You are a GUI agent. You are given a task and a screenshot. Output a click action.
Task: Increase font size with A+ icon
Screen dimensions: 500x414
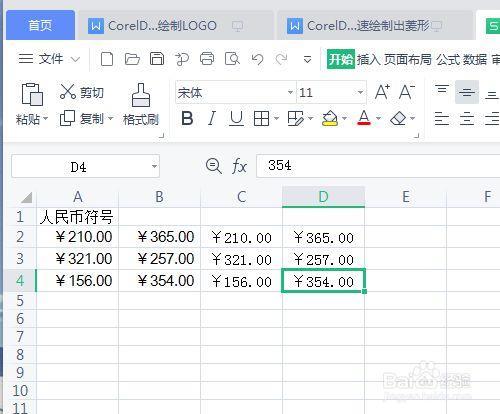point(382,92)
